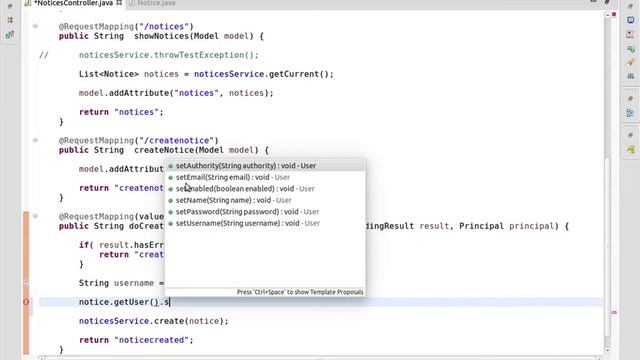The image size is (640, 360).
Task: Click green dot icon beside setAuthority
Action: click(171, 166)
